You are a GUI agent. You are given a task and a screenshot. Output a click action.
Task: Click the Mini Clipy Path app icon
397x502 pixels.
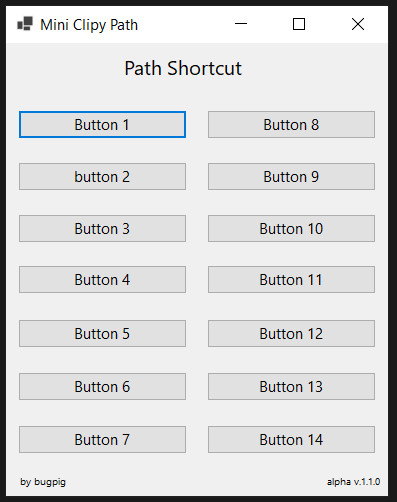pyautogui.click(x=25, y=24)
